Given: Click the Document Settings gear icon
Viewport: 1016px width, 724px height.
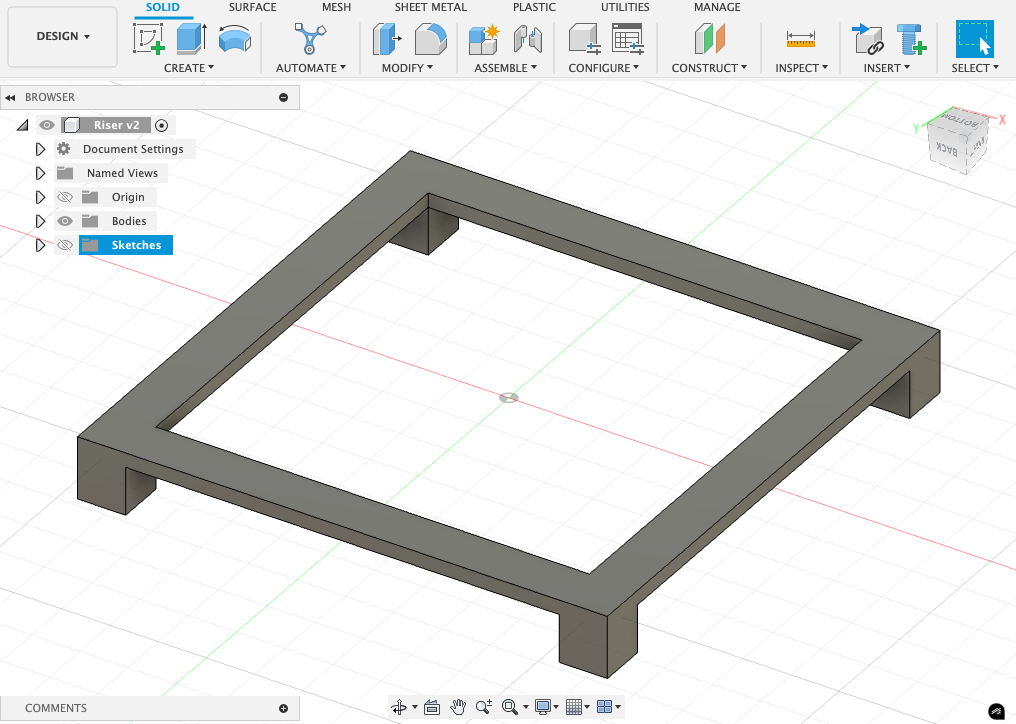Looking at the screenshot, I should coord(64,149).
